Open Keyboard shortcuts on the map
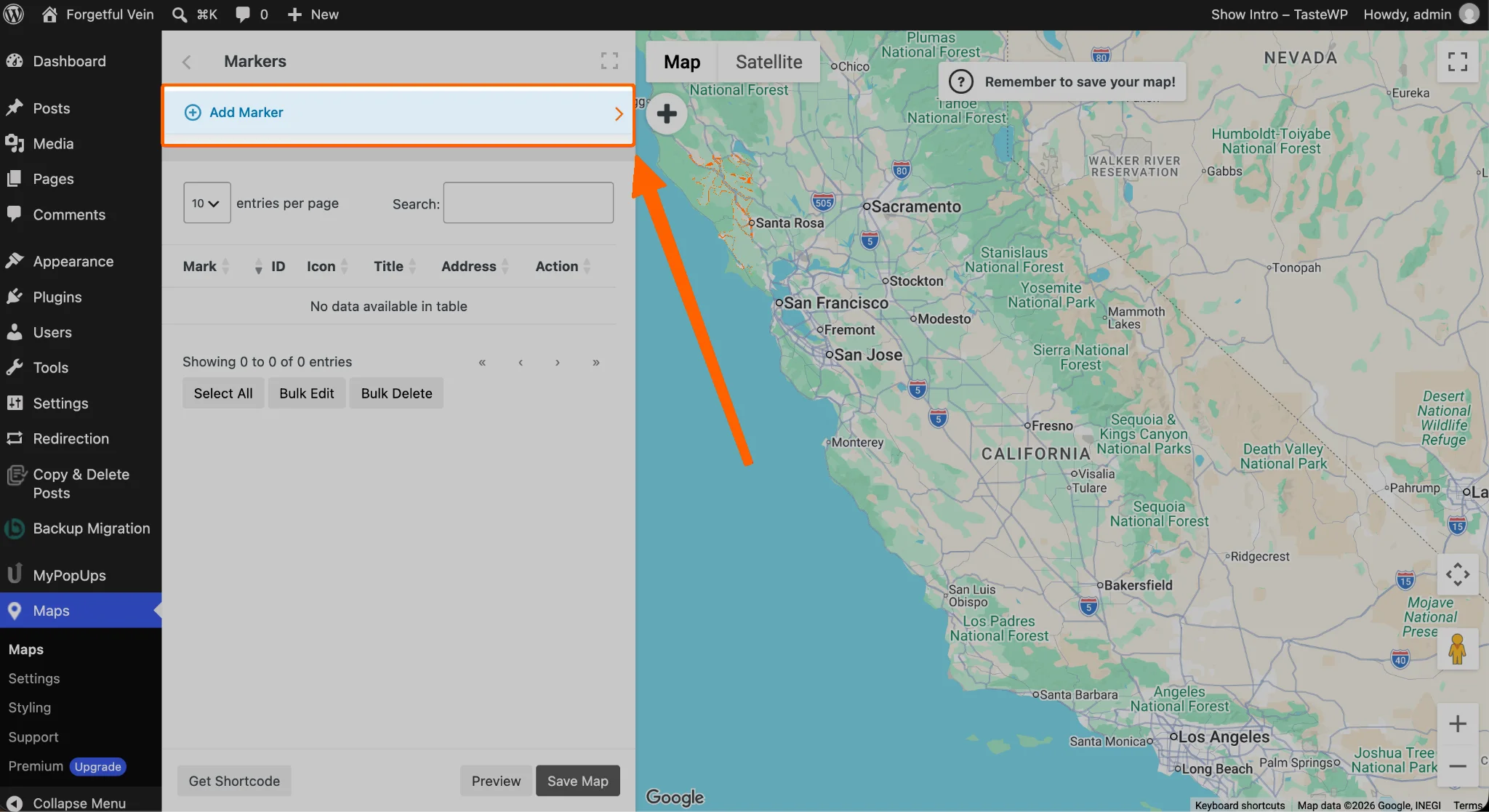1489x812 pixels. pyautogui.click(x=1240, y=805)
